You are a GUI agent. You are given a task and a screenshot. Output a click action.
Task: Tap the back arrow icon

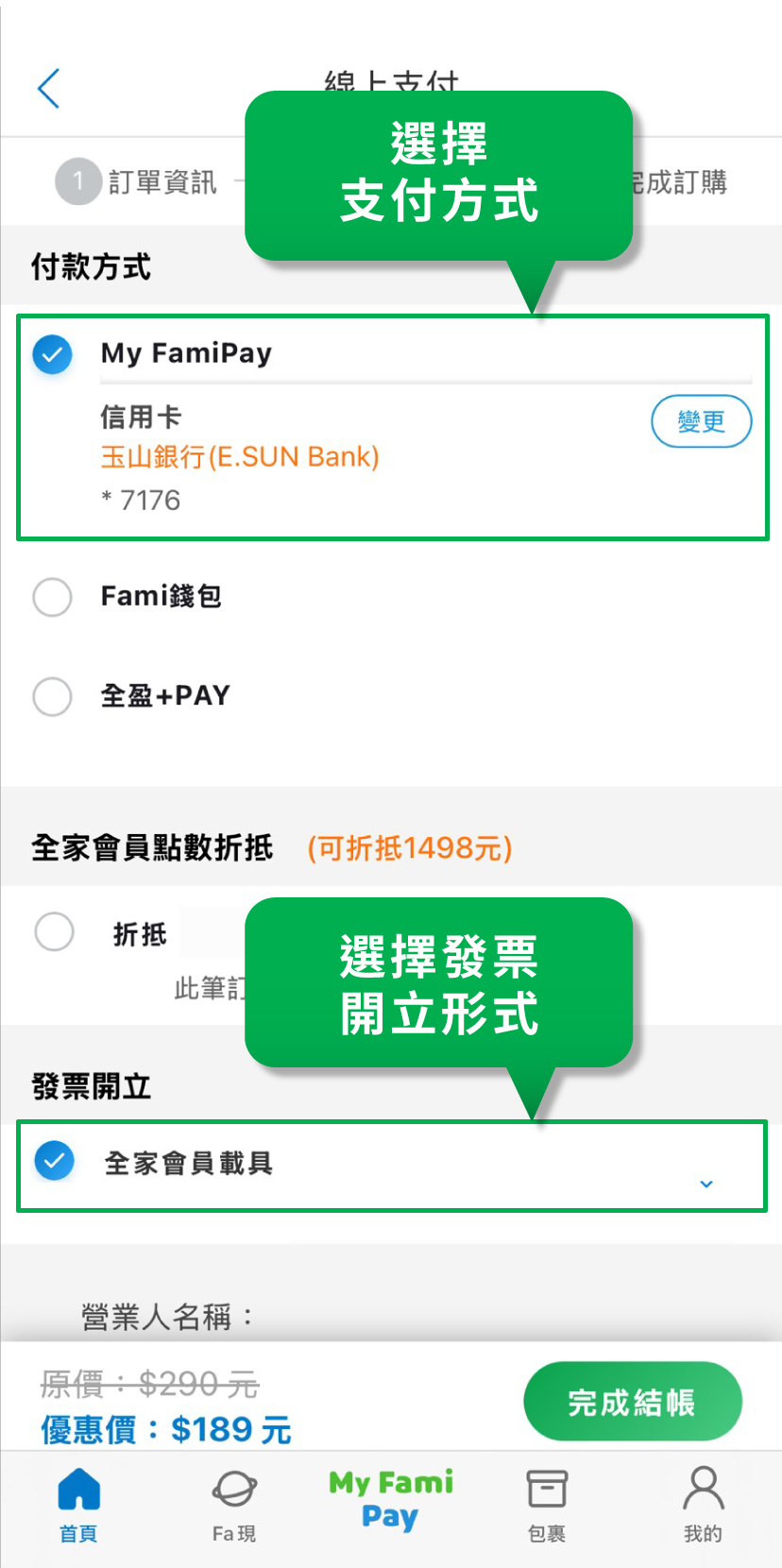49,89
